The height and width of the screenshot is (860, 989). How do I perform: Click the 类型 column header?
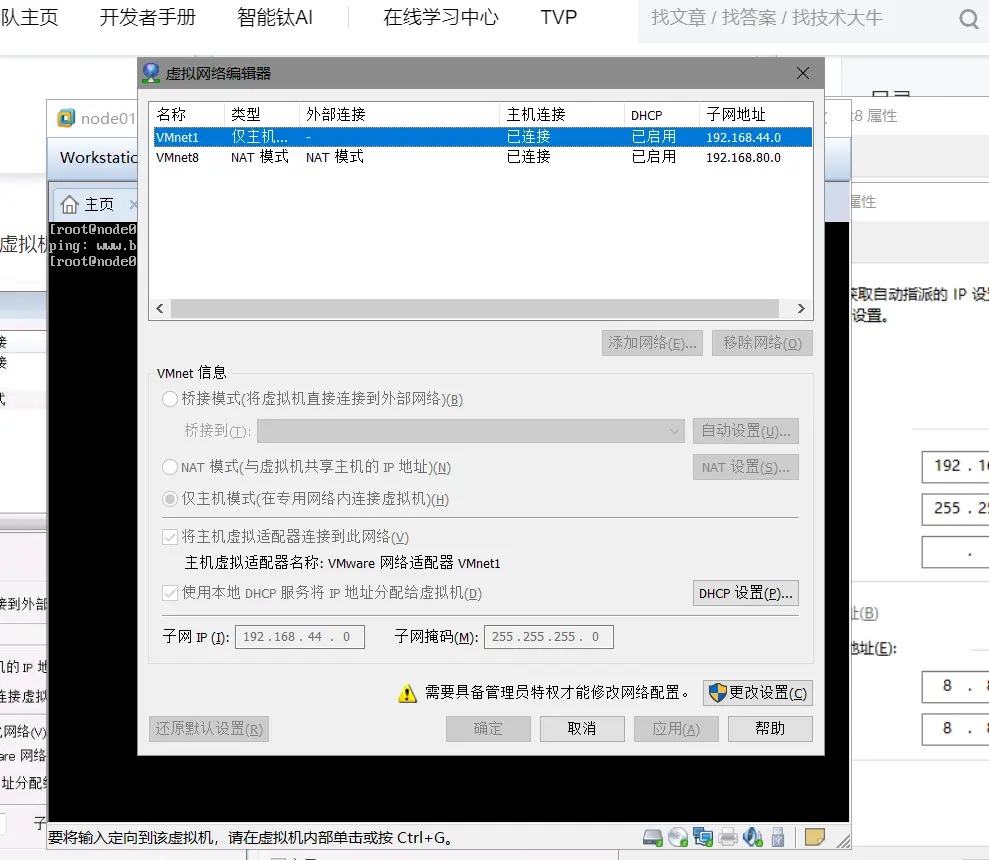[261, 114]
